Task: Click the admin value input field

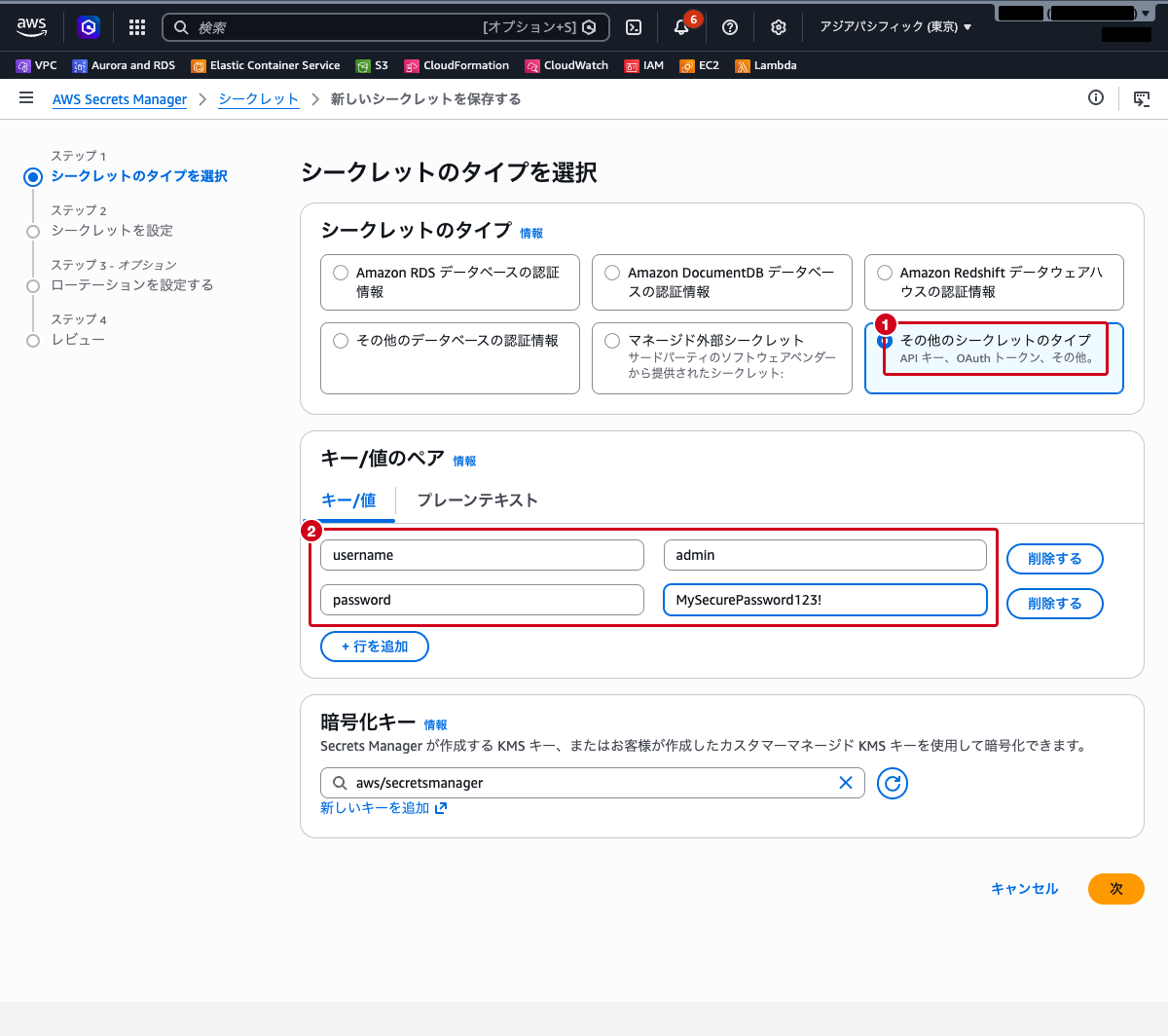Action: click(825, 555)
